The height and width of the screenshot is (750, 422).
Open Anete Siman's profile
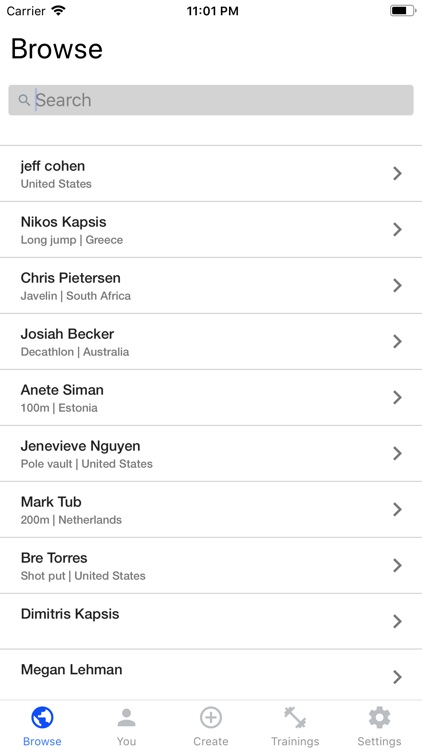(211, 397)
